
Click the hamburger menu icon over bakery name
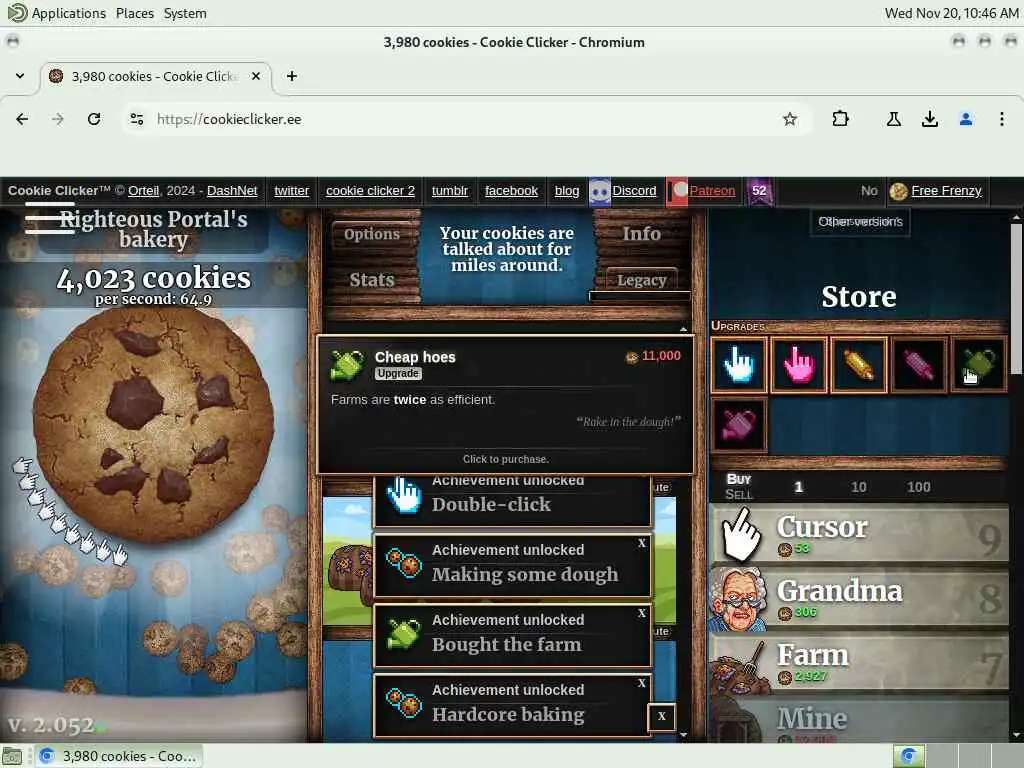50,218
